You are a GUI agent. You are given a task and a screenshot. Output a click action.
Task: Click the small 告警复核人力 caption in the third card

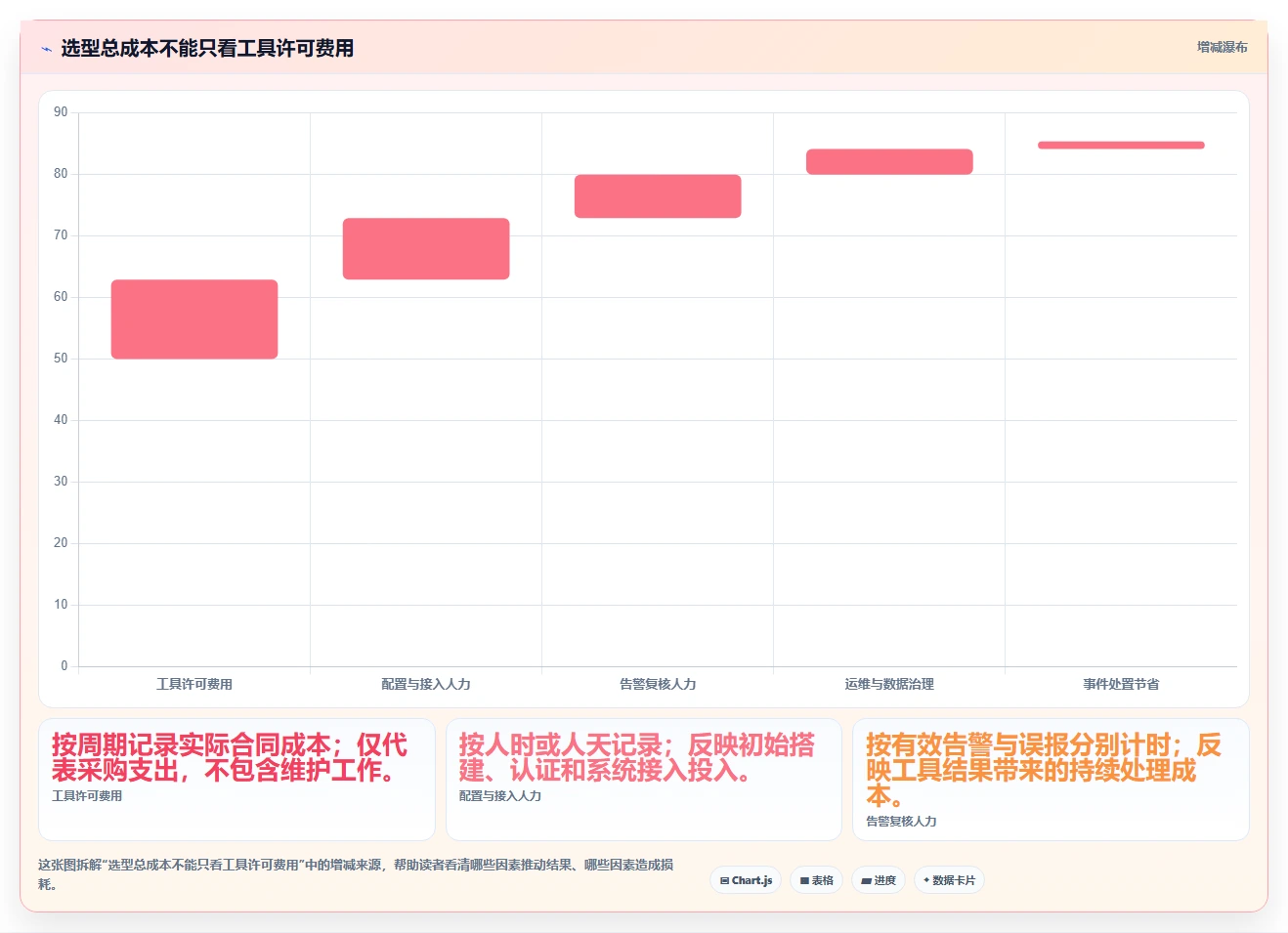[x=901, y=822]
